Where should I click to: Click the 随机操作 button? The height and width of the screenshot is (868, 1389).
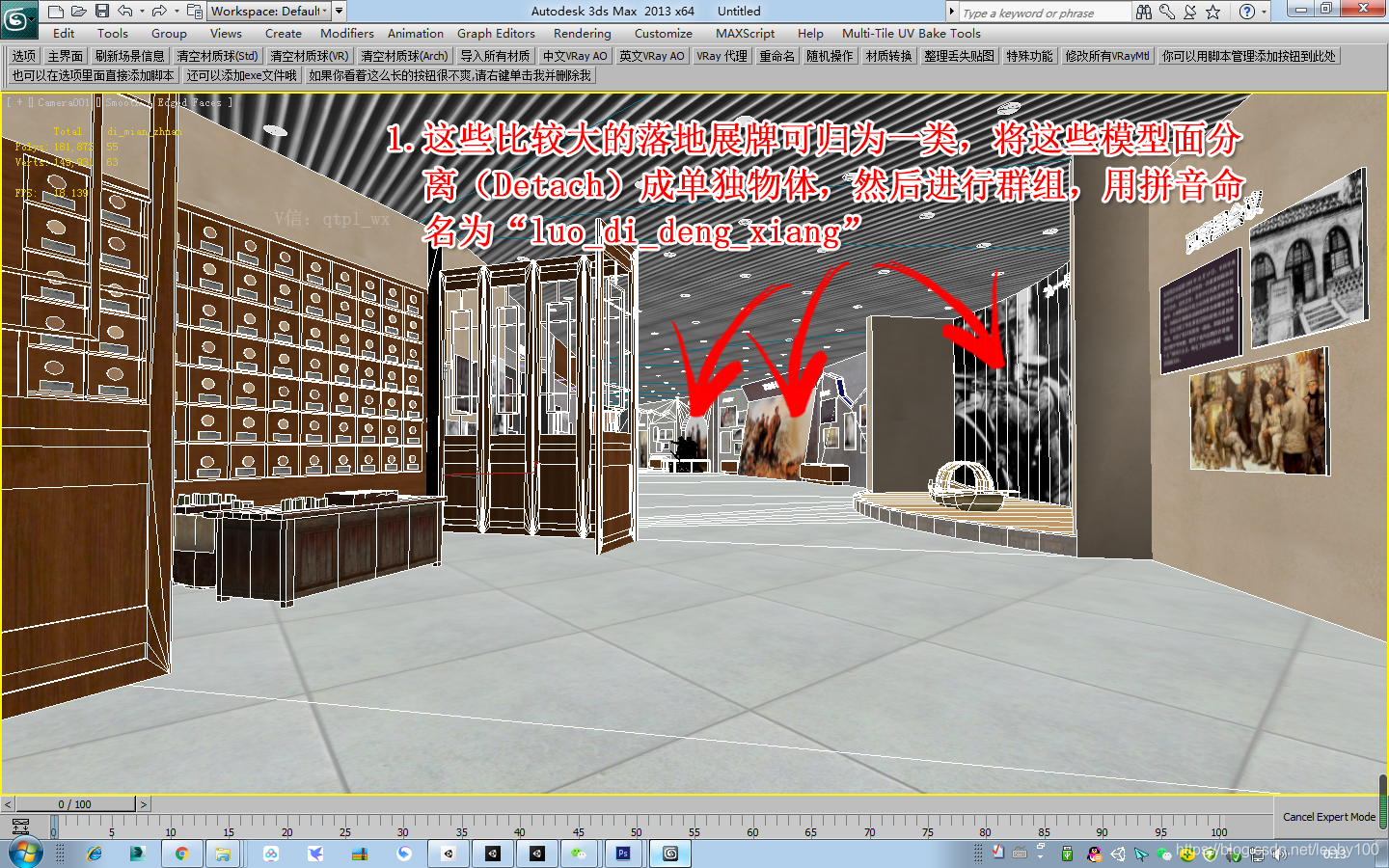830,56
